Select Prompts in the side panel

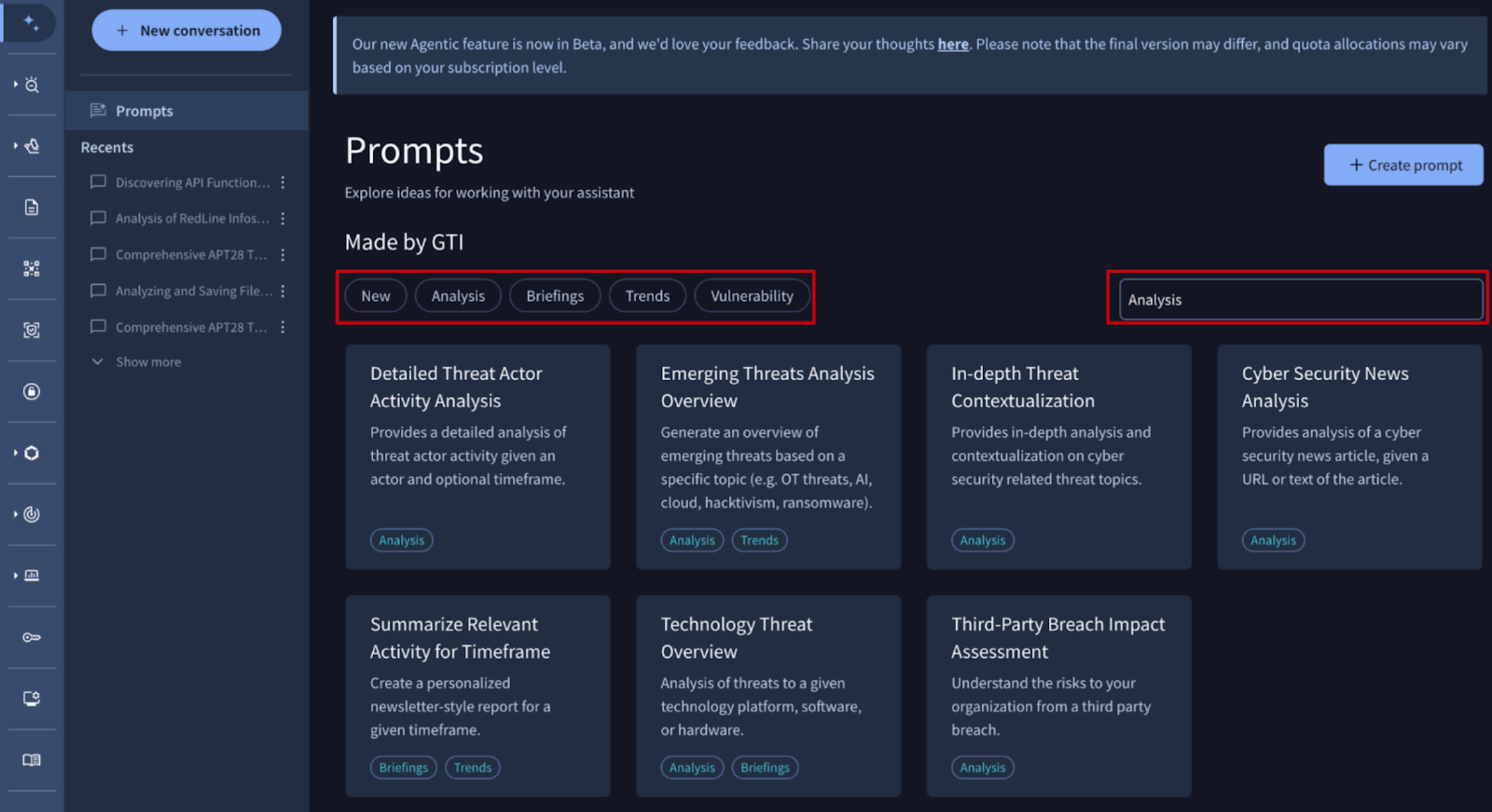tap(144, 111)
